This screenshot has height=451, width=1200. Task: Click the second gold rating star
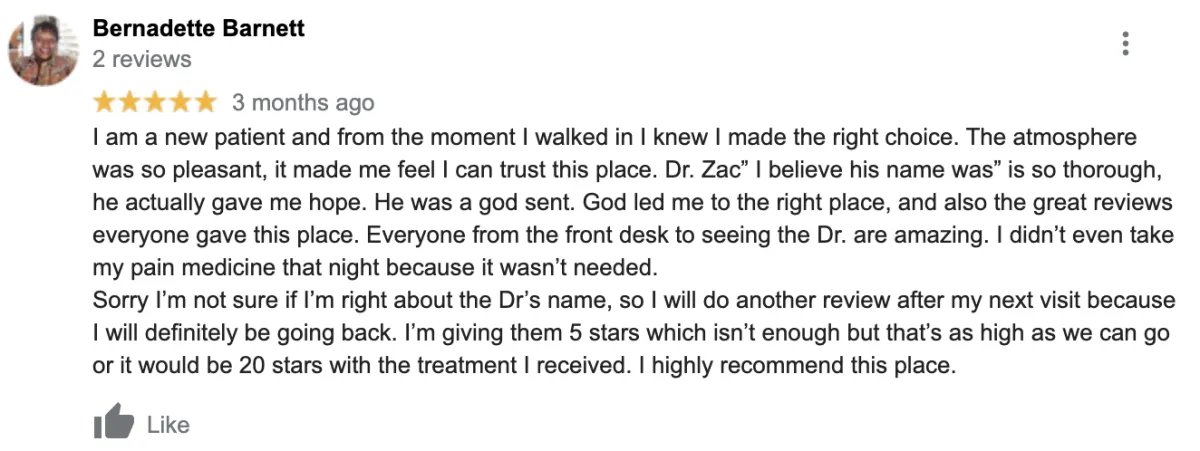(x=129, y=102)
